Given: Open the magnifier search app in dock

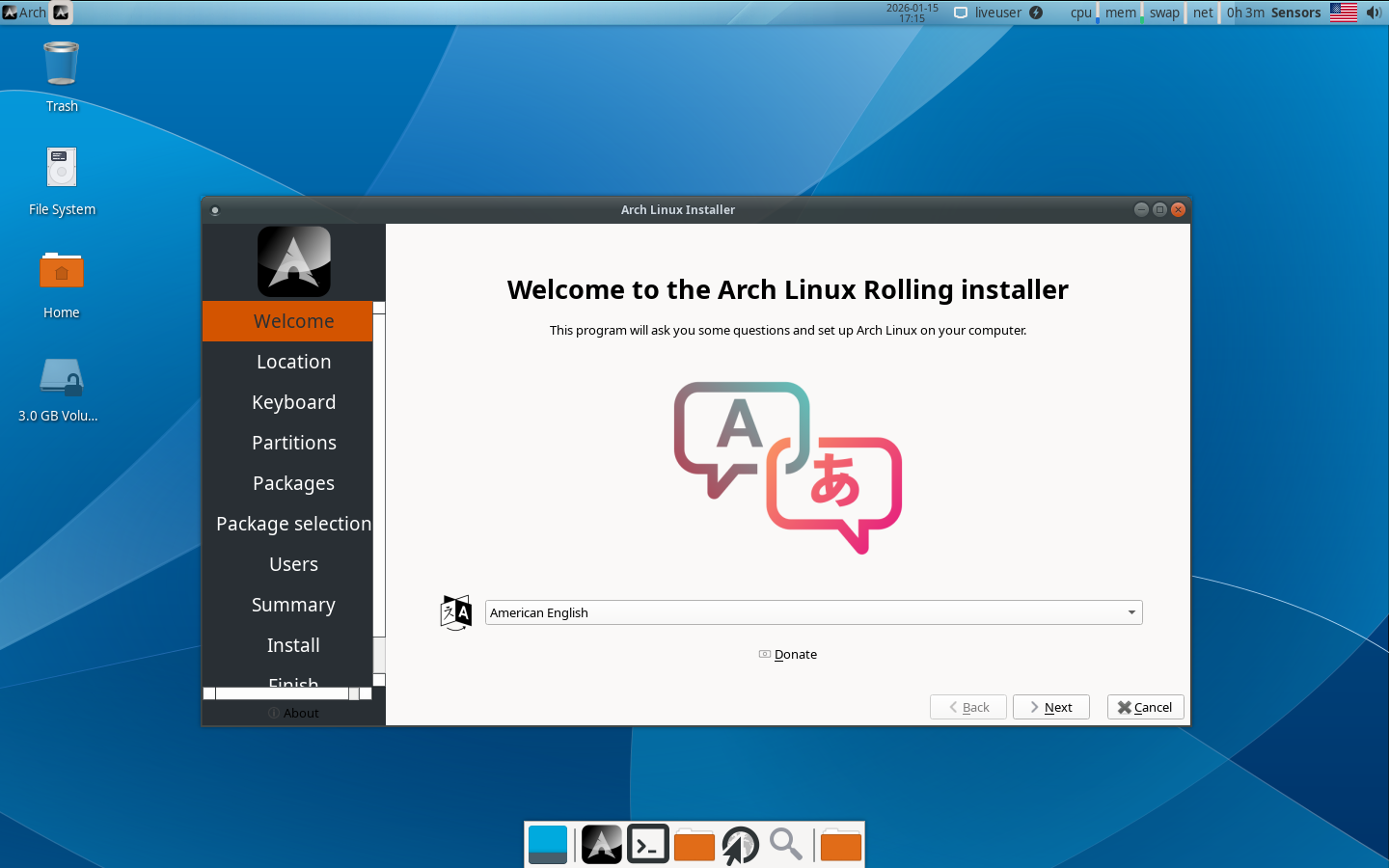Looking at the screenshot, I should pos(786,845).
